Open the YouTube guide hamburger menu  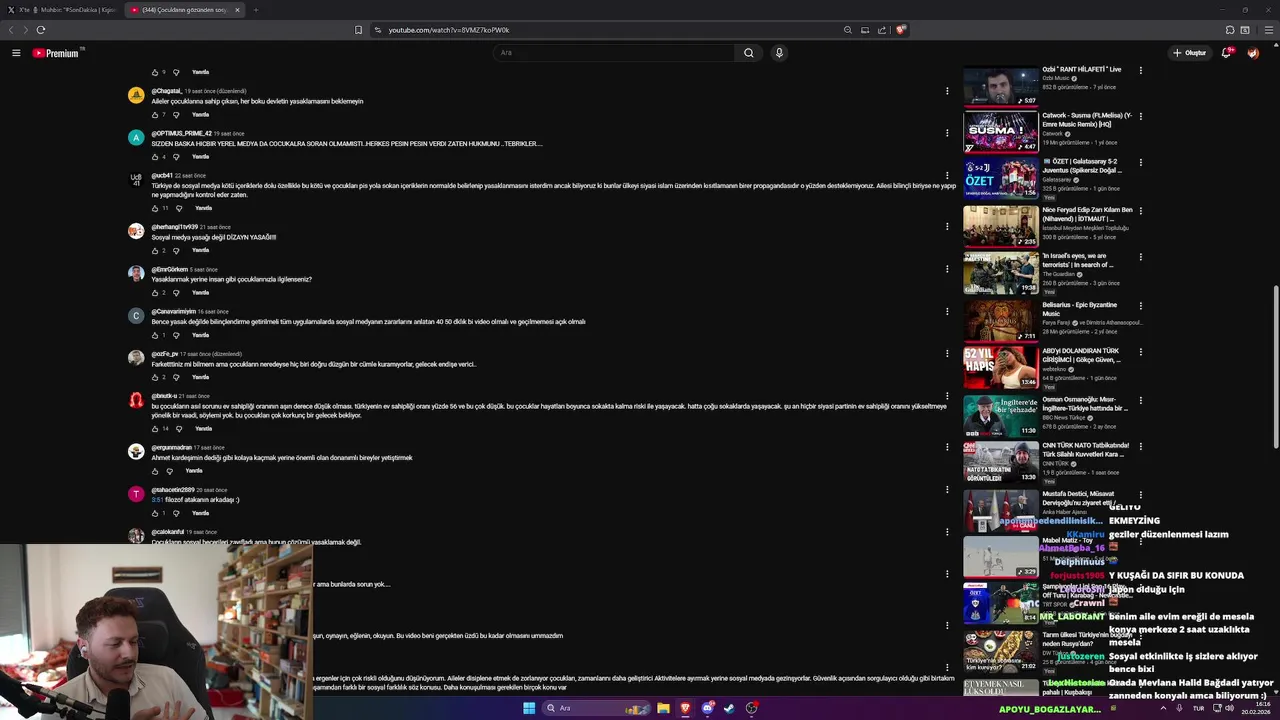[16, 53]
